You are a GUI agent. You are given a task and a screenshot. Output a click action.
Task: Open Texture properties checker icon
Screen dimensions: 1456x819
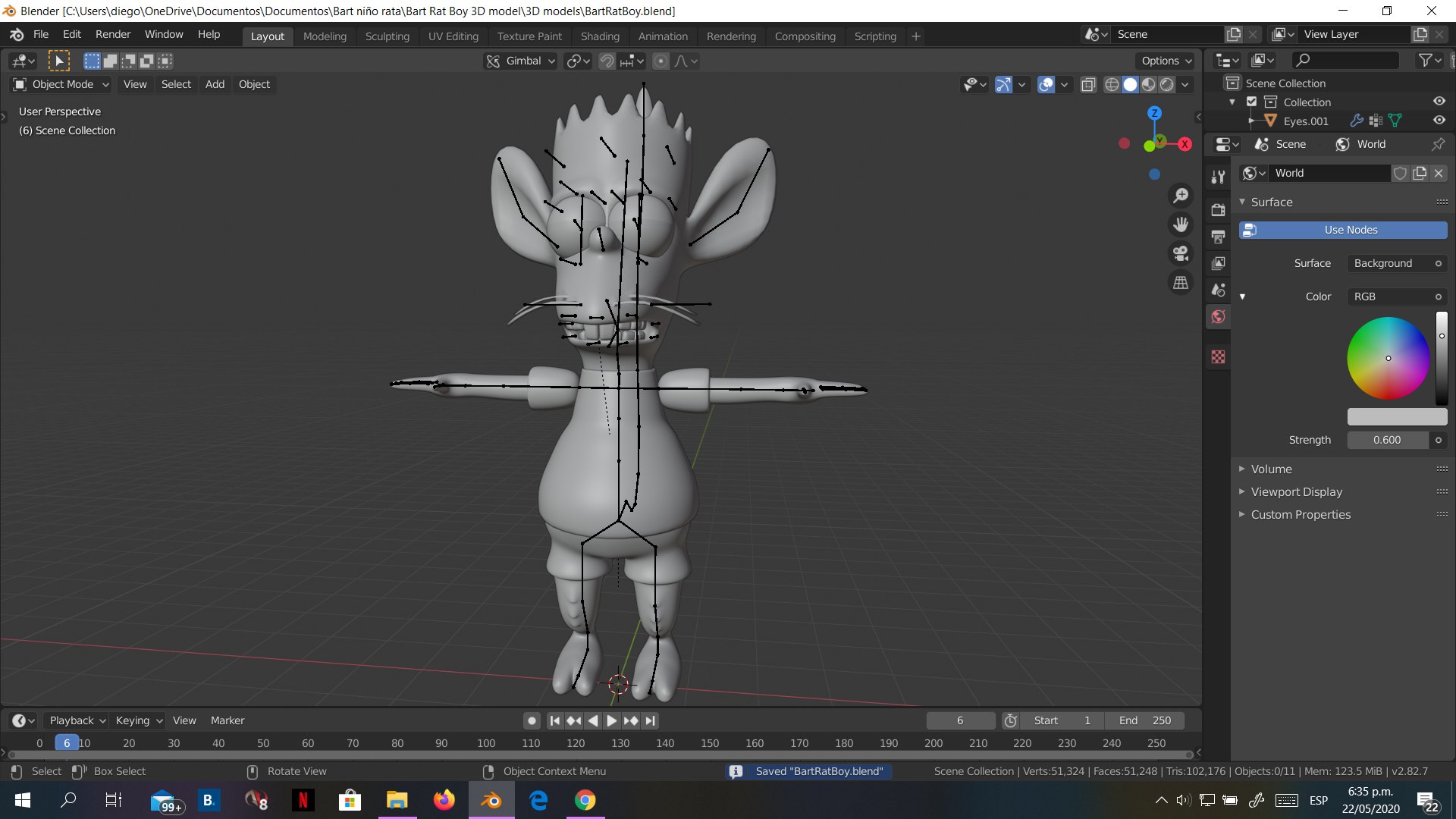click(1218, 356)
